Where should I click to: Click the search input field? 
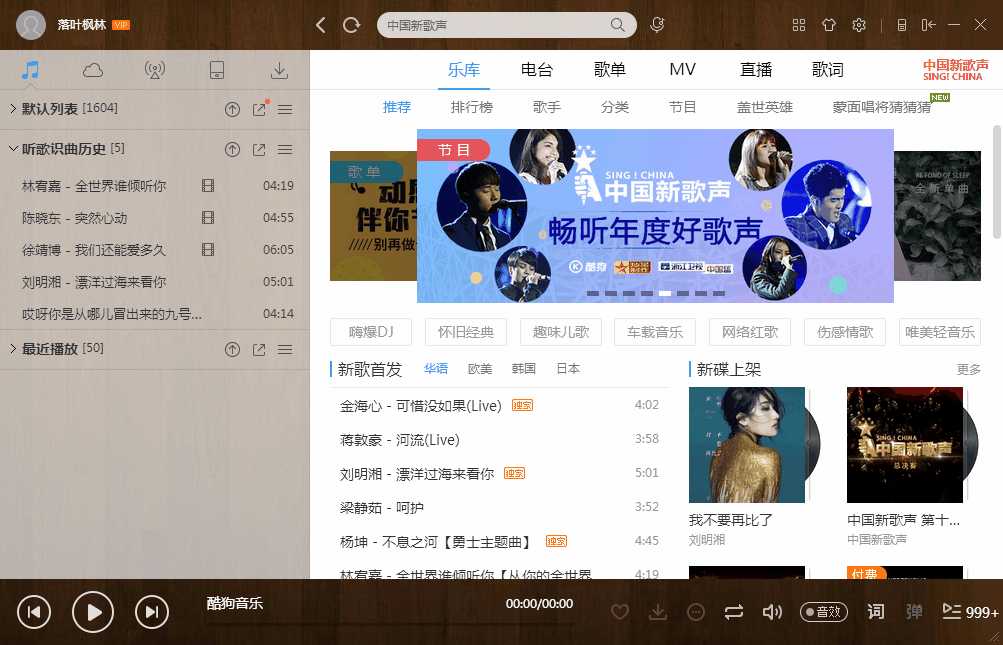pos(495,25)
